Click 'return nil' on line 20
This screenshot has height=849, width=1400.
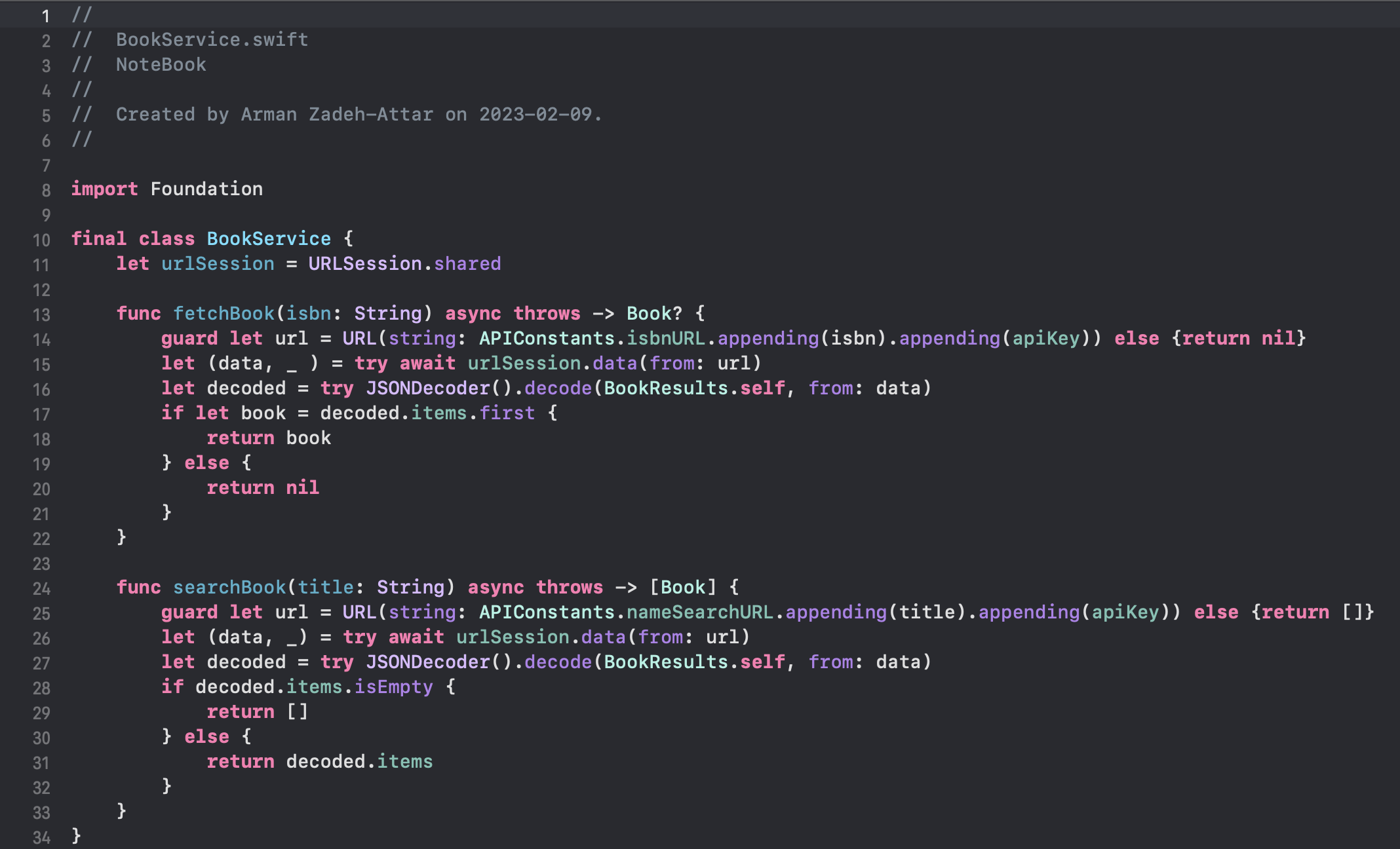pos(263,487)
